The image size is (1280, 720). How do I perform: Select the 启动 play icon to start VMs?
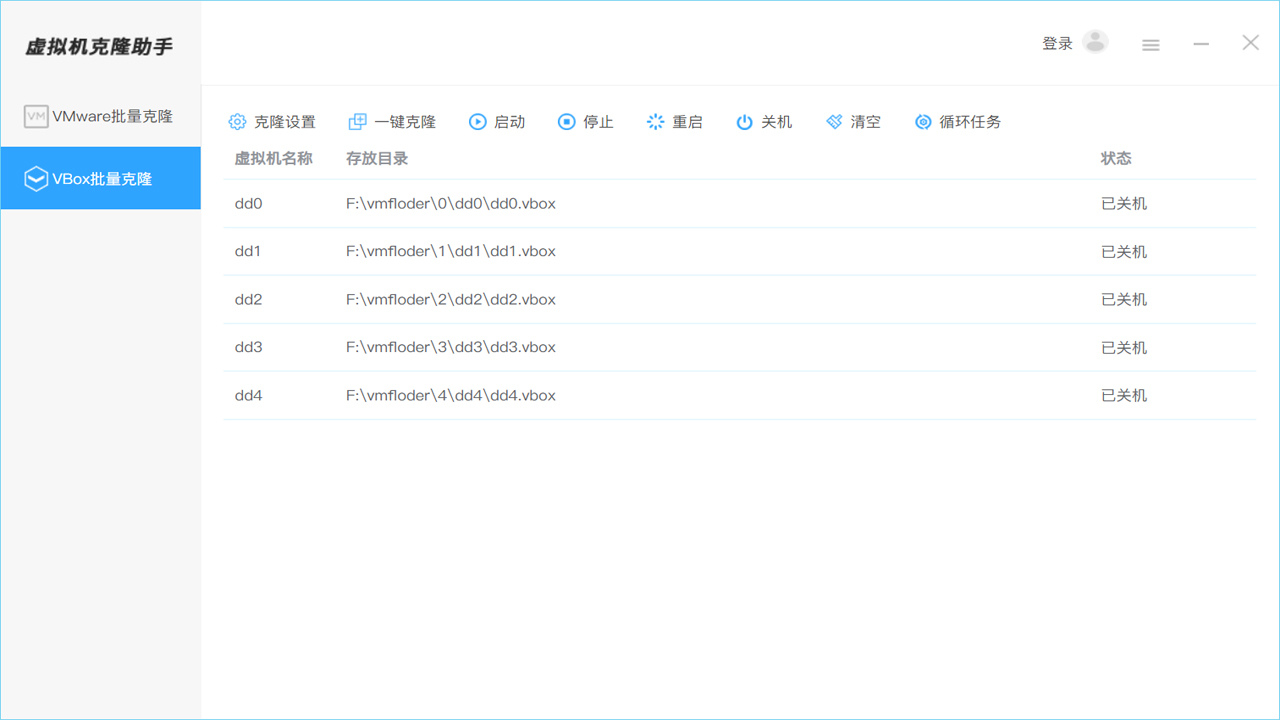click(x=478, y=121)
